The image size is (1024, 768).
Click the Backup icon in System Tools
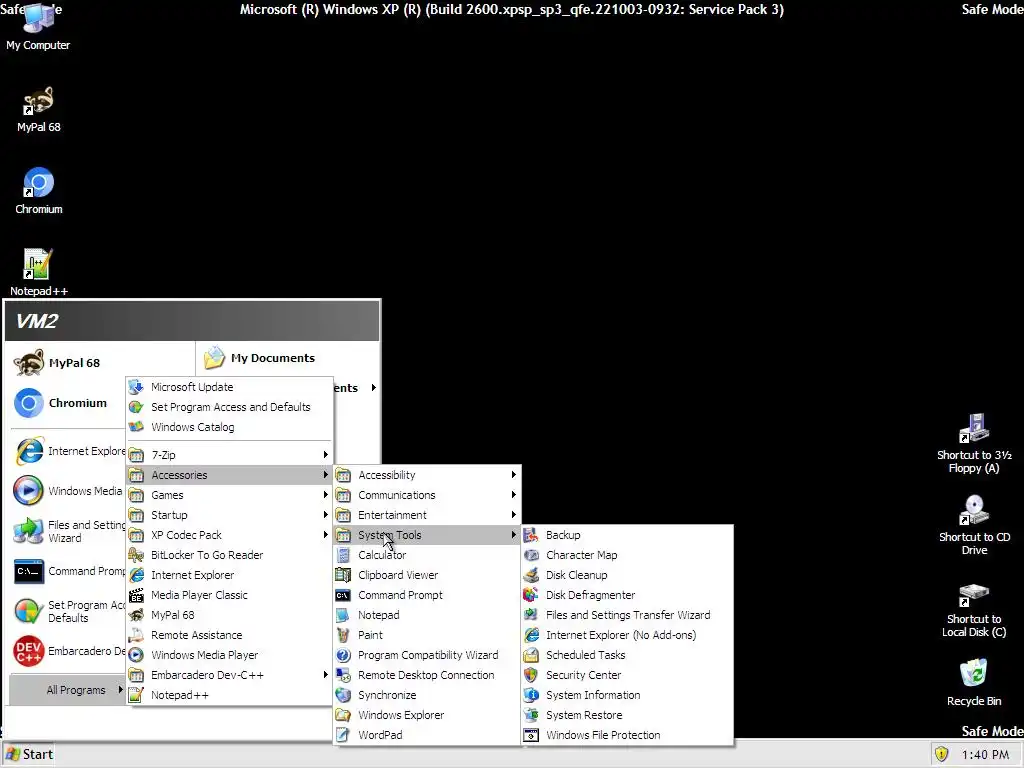[x=531, y=535]
